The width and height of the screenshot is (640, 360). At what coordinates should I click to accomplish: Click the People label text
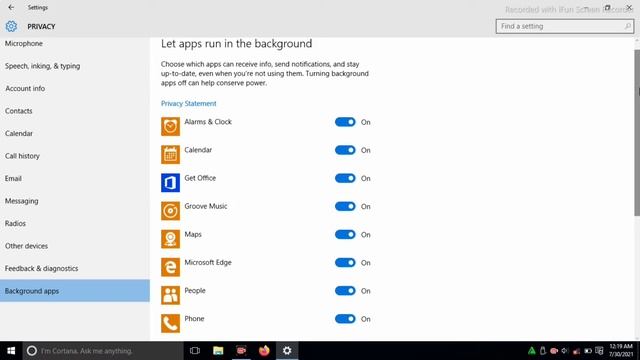click(195, 291)
